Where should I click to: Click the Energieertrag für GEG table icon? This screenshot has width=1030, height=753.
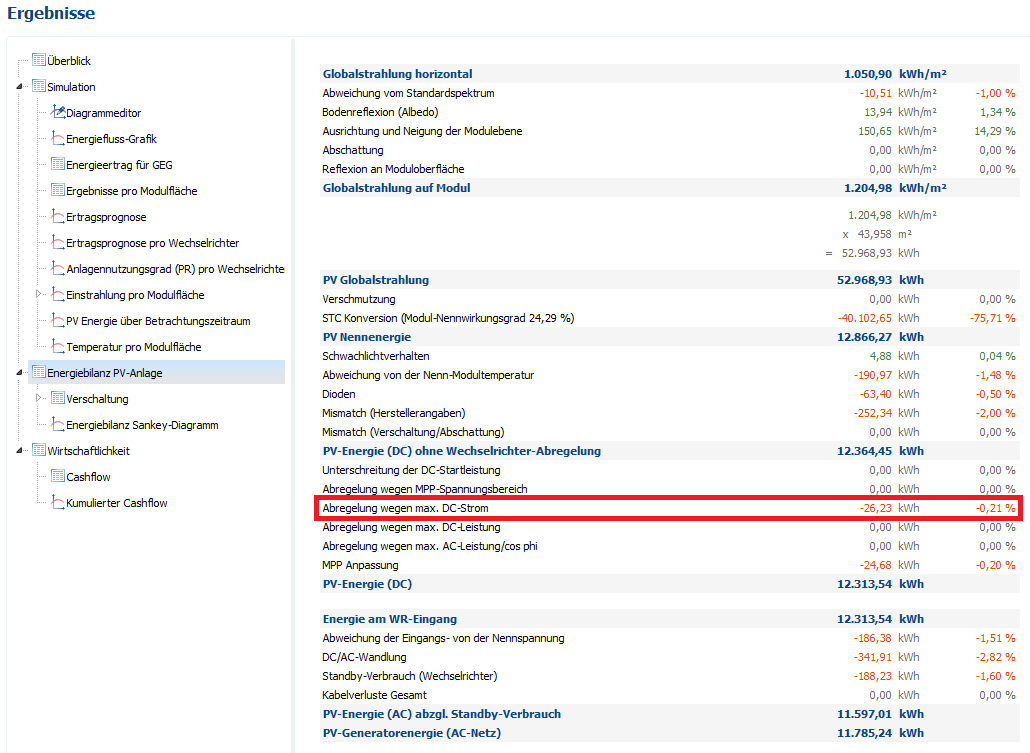tap(58, 165)
